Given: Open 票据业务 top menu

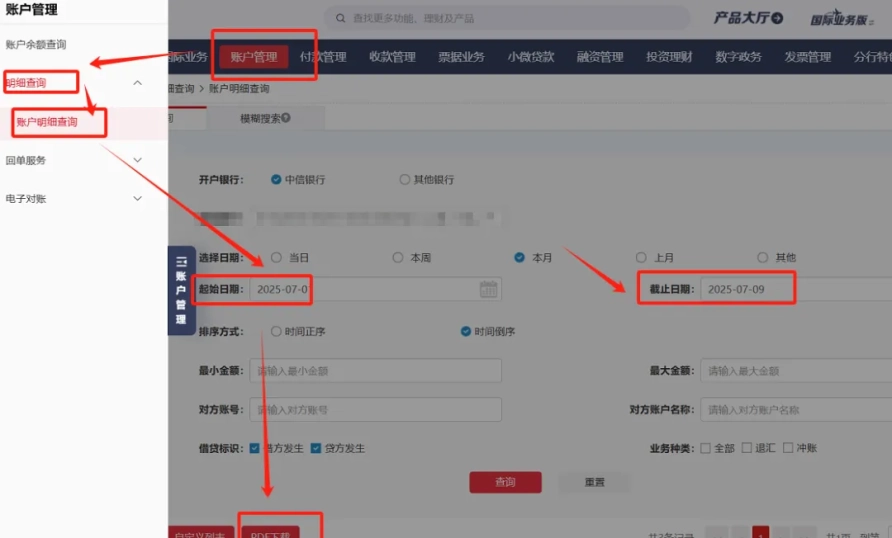Looking at the screenshot, I should (461, 57).
